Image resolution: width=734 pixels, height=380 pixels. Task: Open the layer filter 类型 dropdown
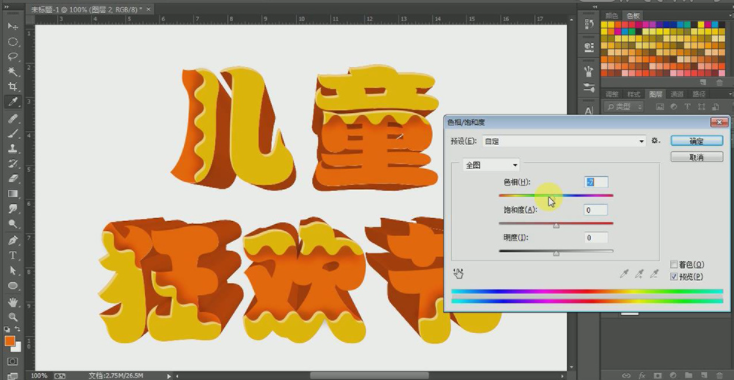click(x=624, y=107)
